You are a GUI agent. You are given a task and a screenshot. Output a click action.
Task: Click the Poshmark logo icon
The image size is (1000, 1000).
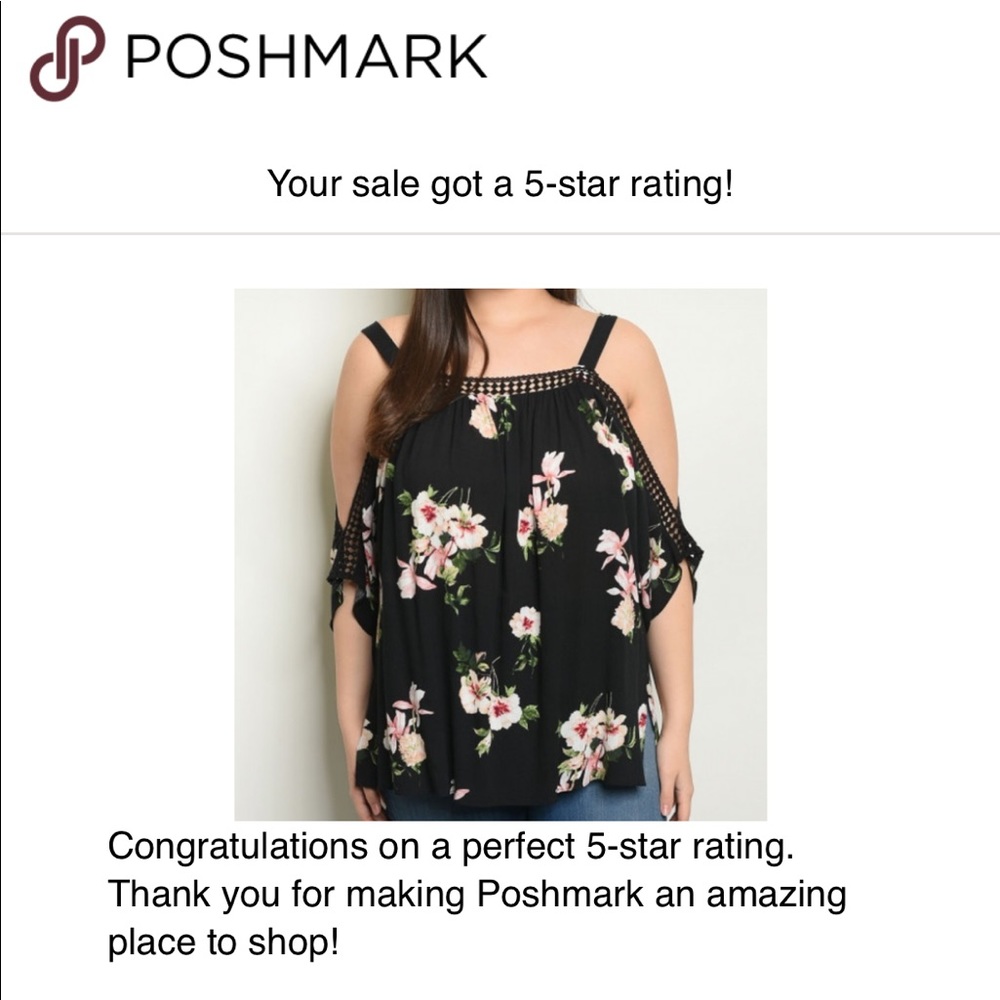pos(67,58)
